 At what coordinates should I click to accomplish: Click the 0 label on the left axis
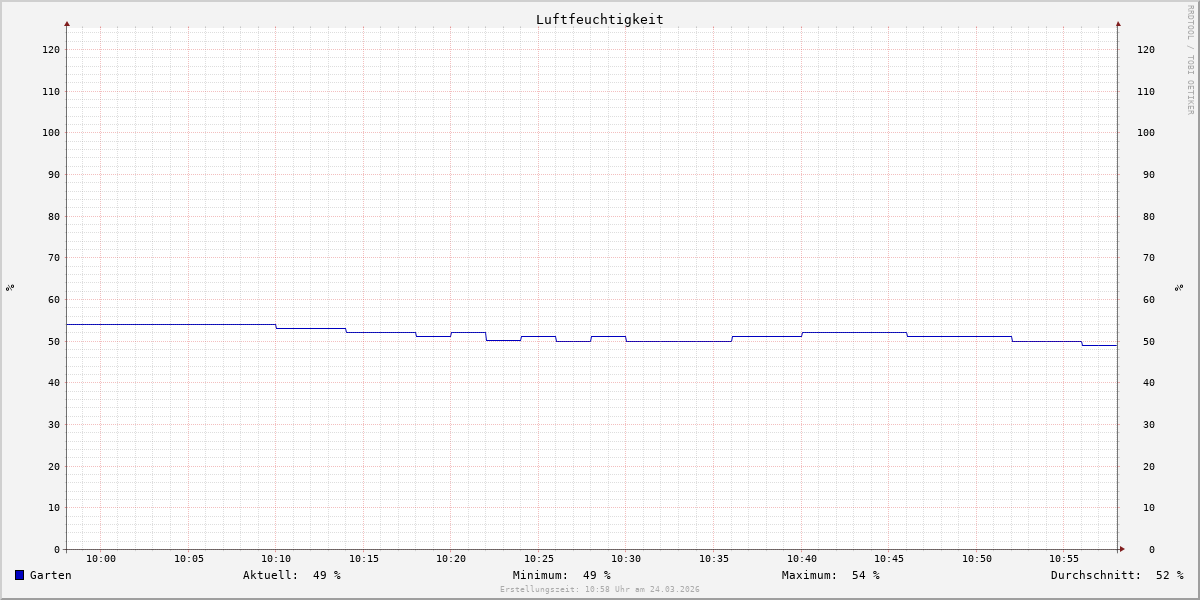point(57,549)
